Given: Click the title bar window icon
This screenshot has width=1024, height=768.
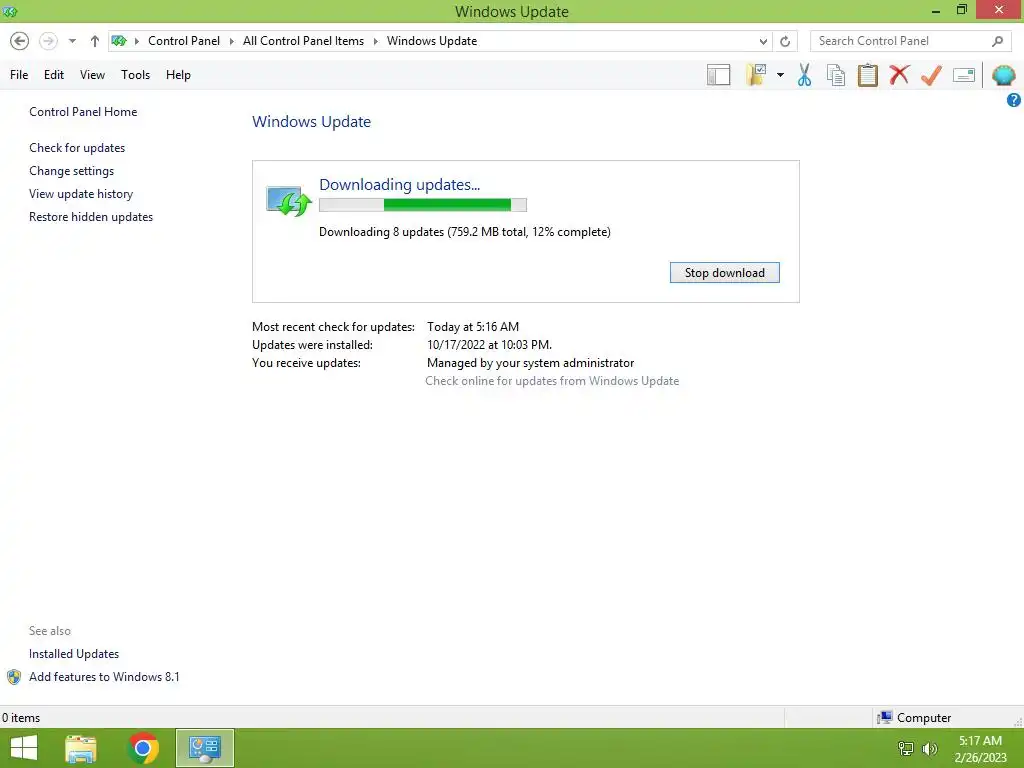Looking at the screenshot, I should pyautogui.click(x=10, y=11).
